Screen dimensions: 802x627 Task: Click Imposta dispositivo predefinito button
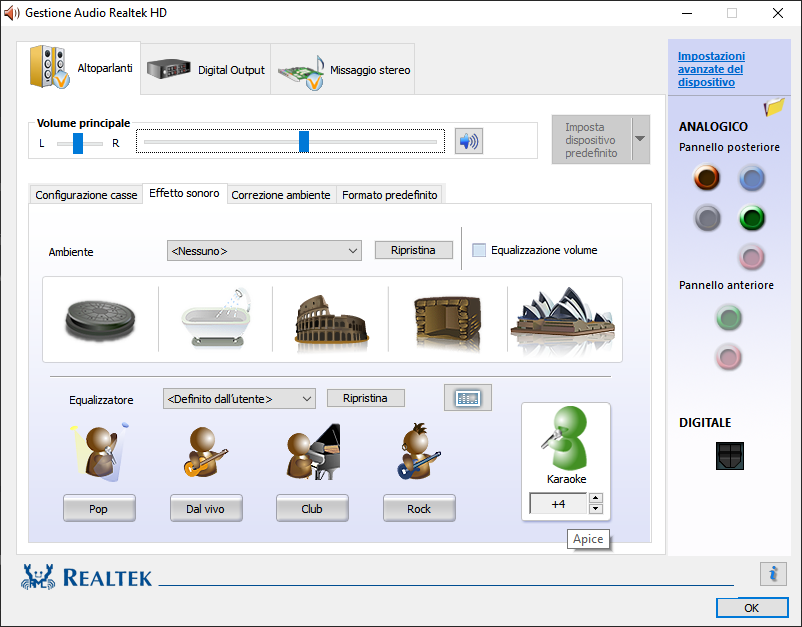coord(592,140)
